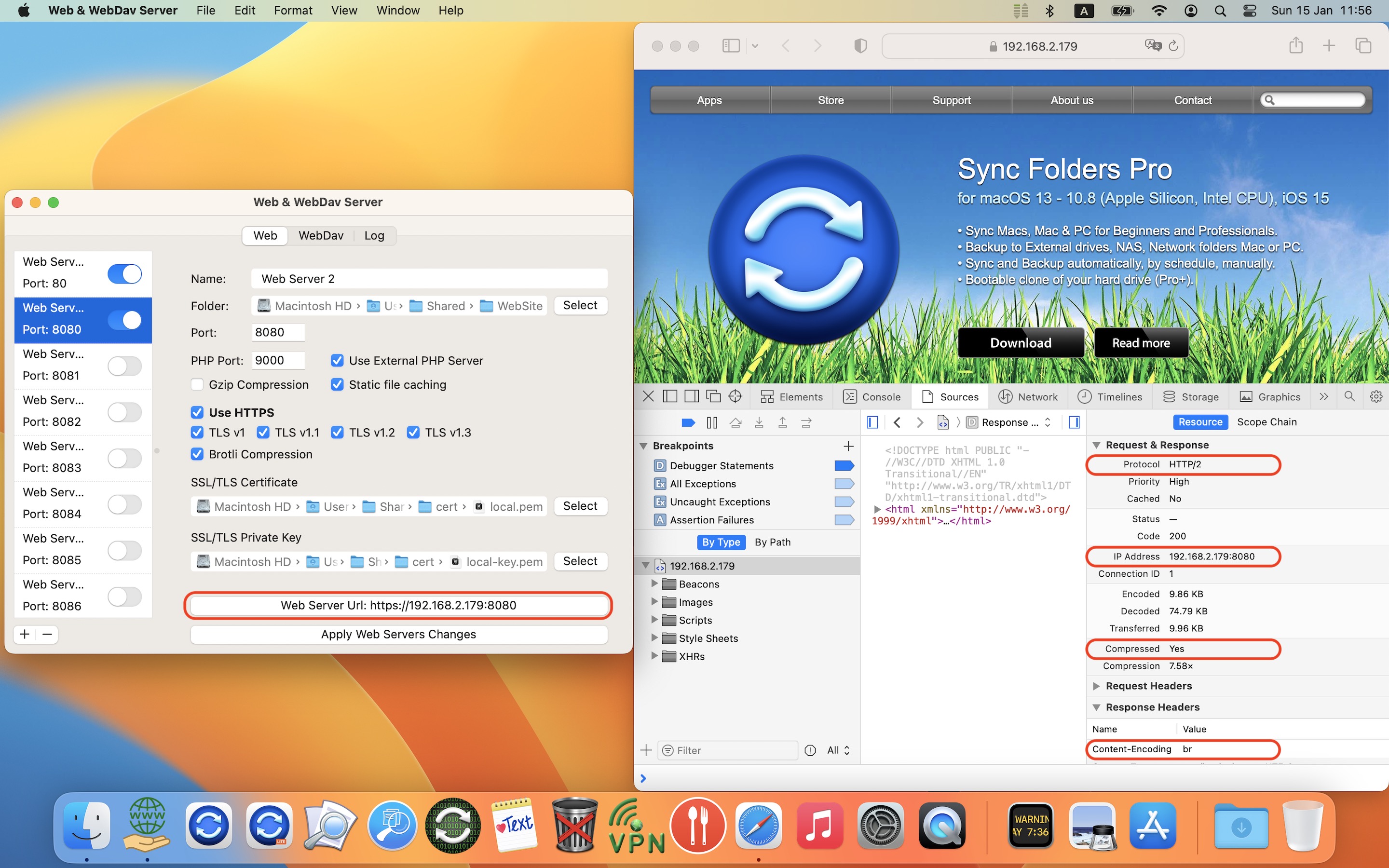The image size is (1389, 868).
Task: Open Safari tab overview icon
Action: 1362,46
